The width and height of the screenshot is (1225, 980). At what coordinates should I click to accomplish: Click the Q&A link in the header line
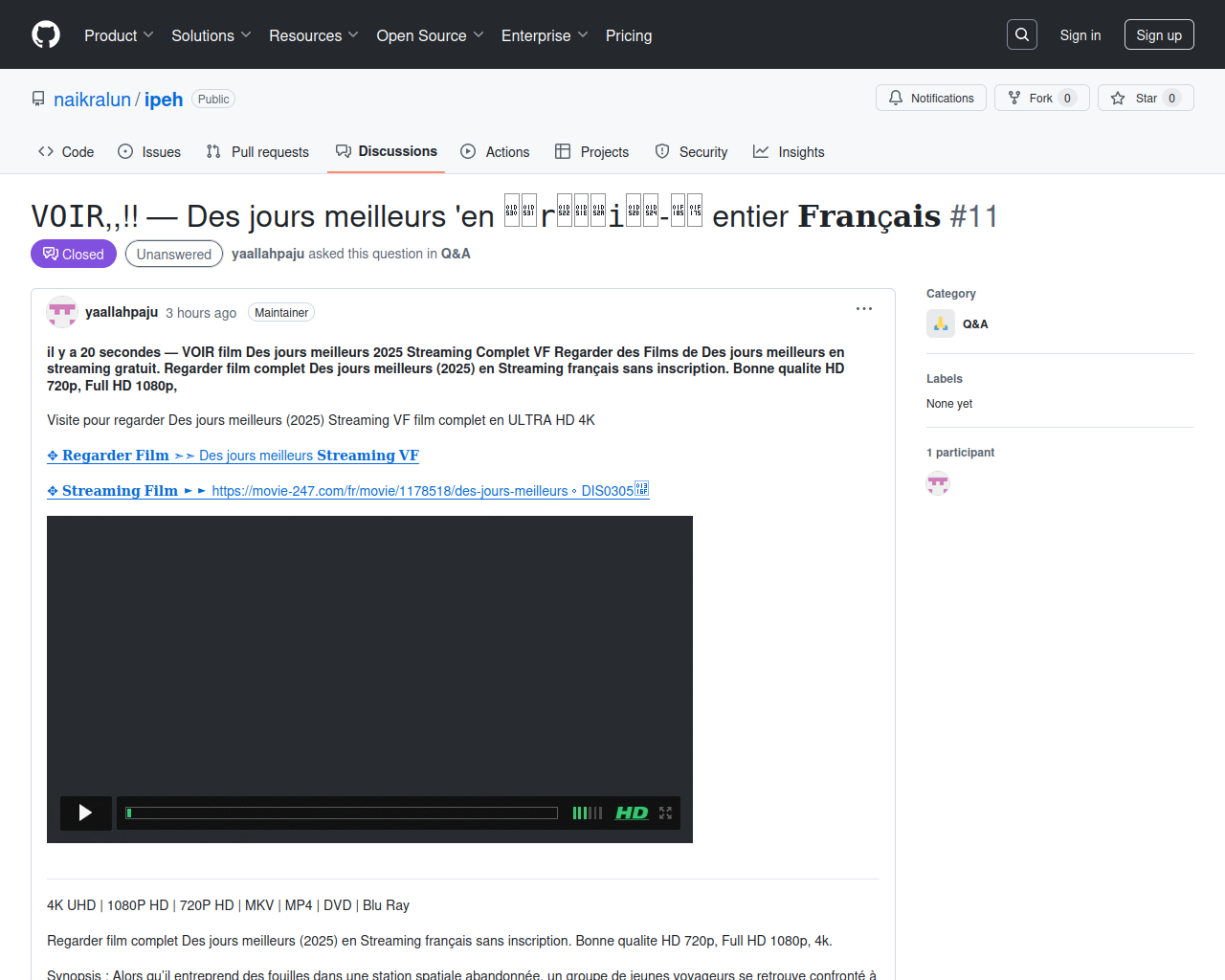456,254
